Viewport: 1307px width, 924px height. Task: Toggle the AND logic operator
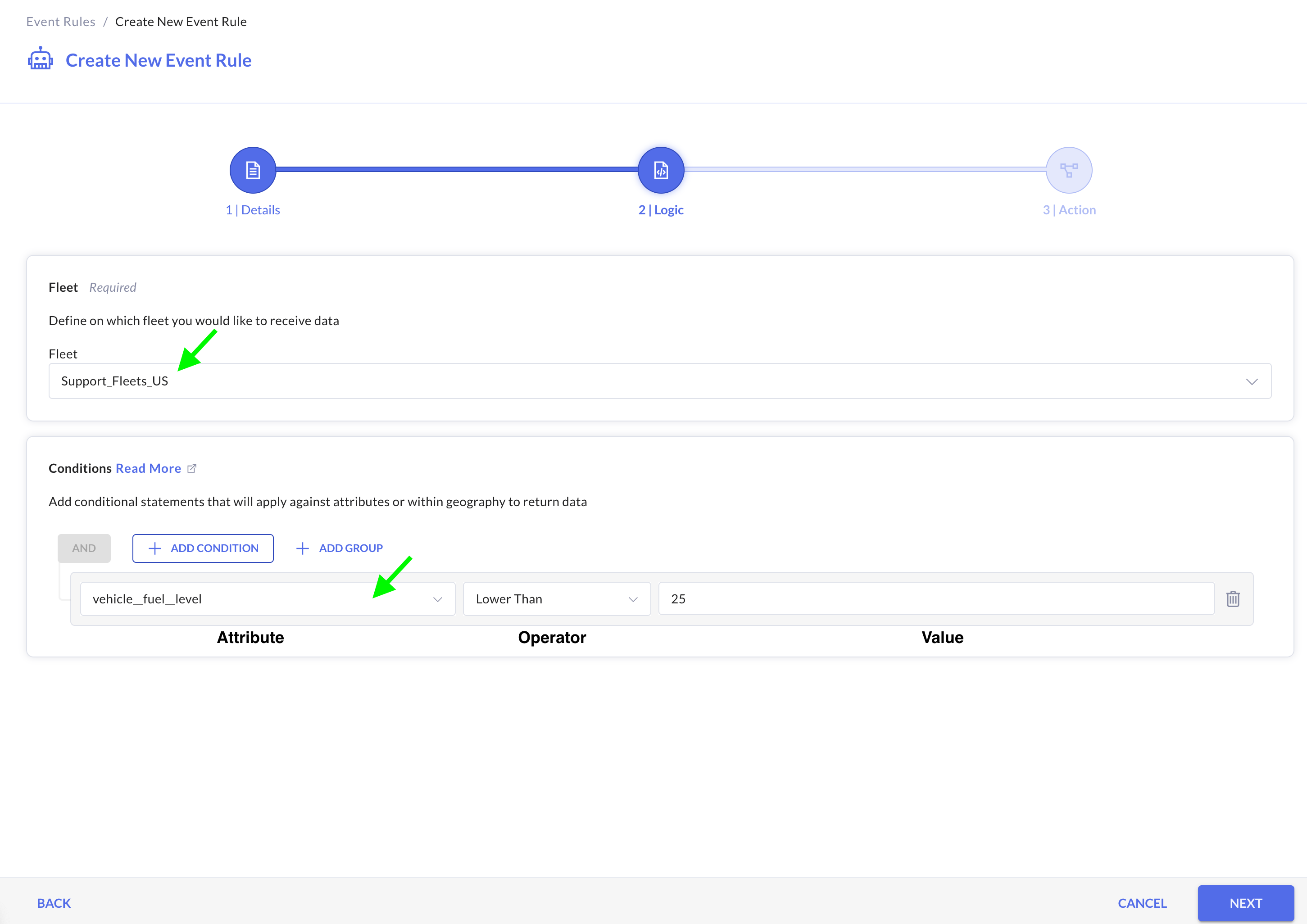tap(84, 548)
